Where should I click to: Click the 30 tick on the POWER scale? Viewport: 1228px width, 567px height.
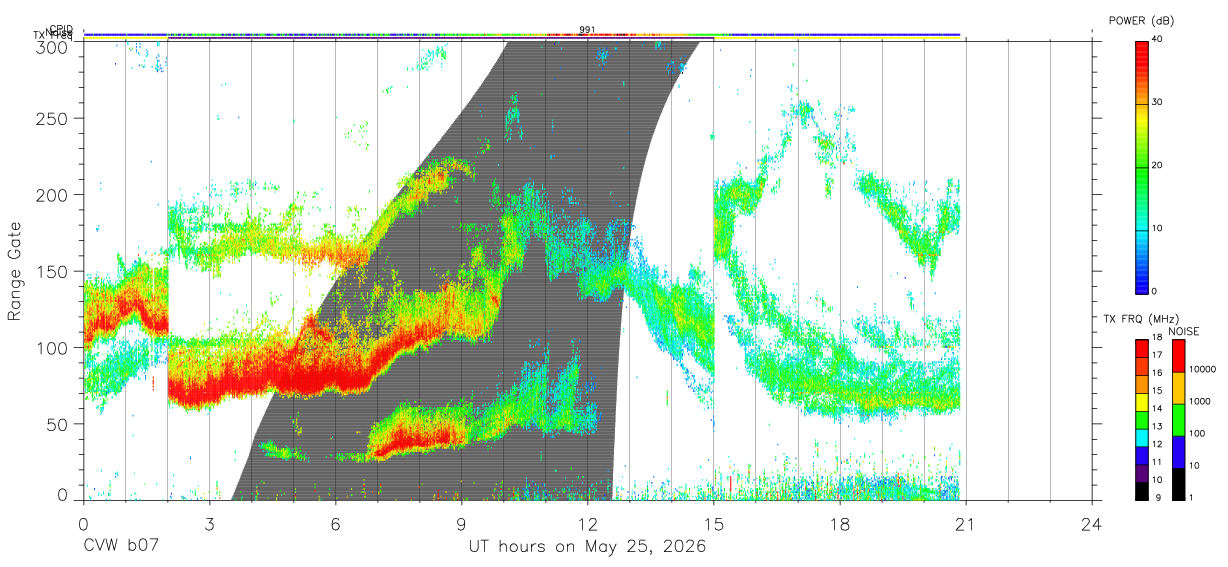tap(1157, 103)
